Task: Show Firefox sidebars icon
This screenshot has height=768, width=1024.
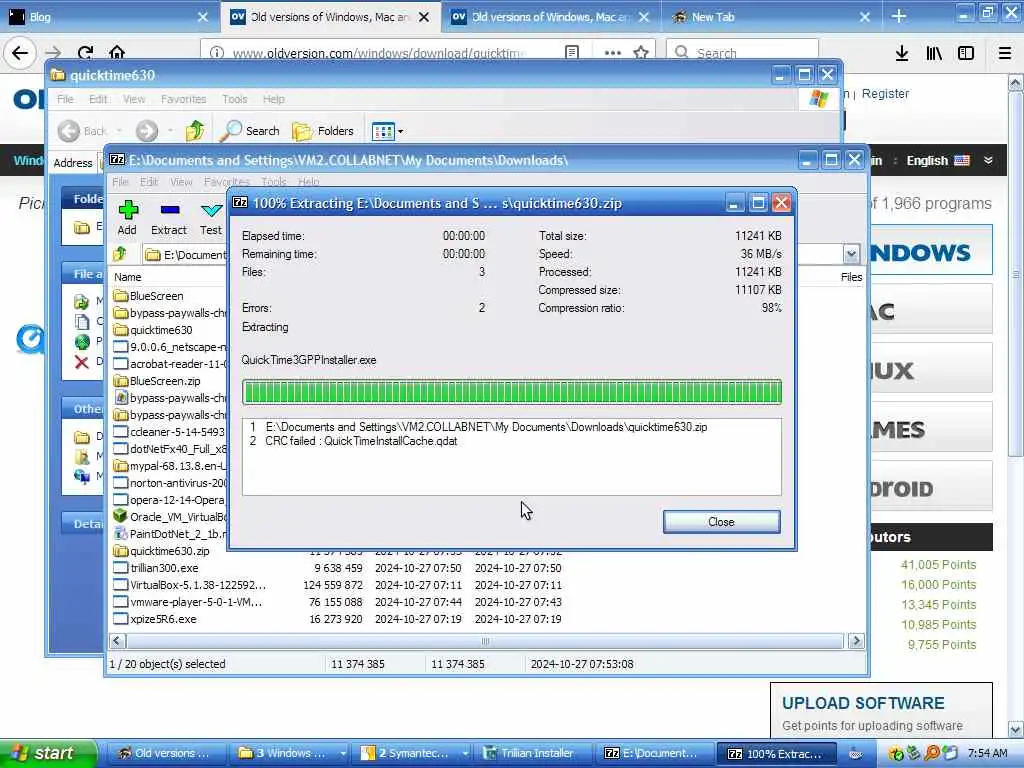Action: (x=966, y=53)
